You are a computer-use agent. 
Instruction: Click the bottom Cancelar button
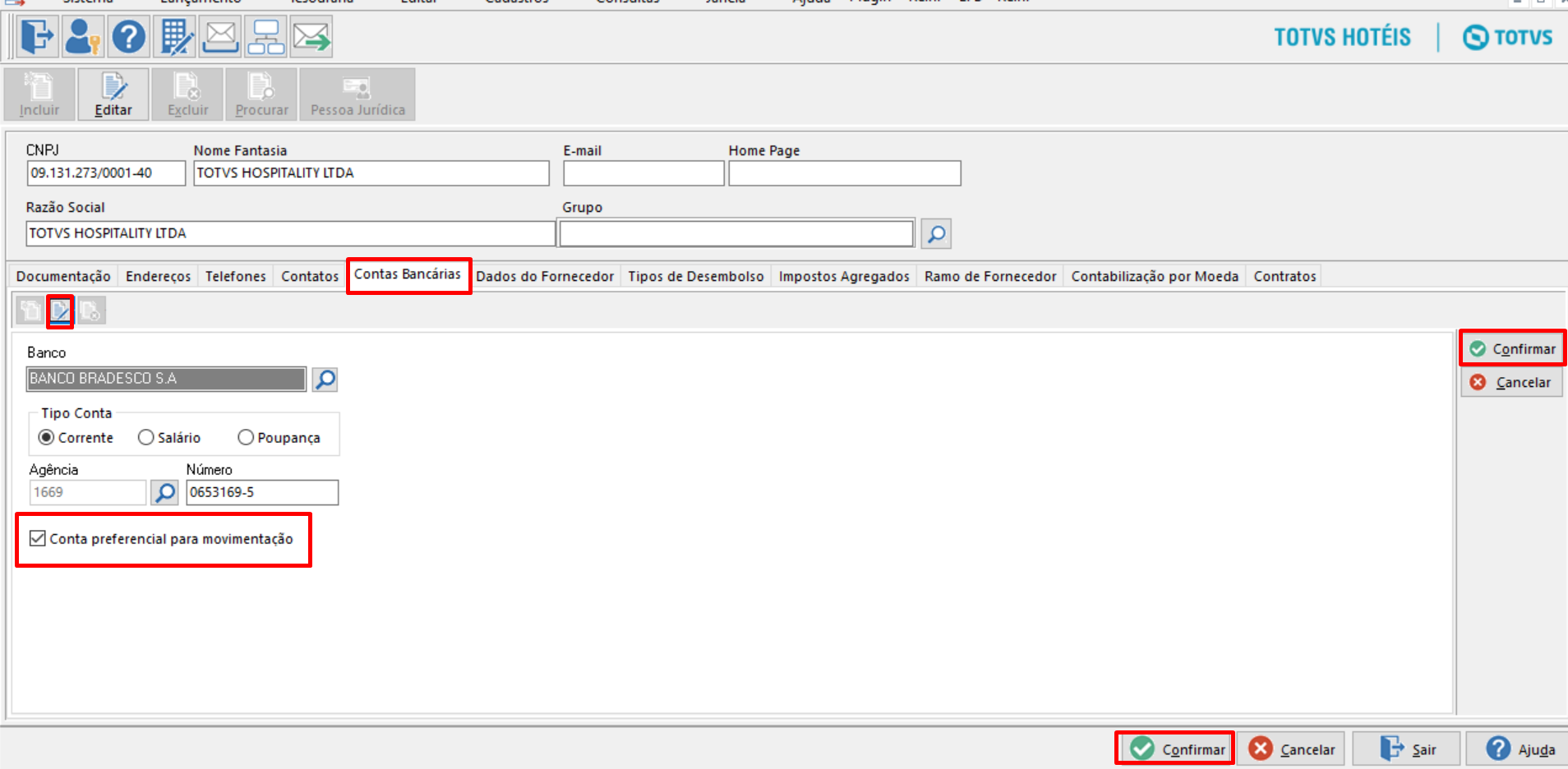[1291, 748]
